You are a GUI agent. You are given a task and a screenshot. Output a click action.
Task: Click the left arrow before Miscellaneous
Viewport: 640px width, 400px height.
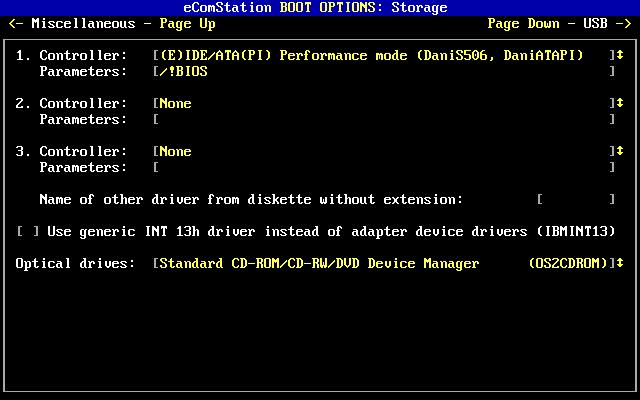point(16,23)
